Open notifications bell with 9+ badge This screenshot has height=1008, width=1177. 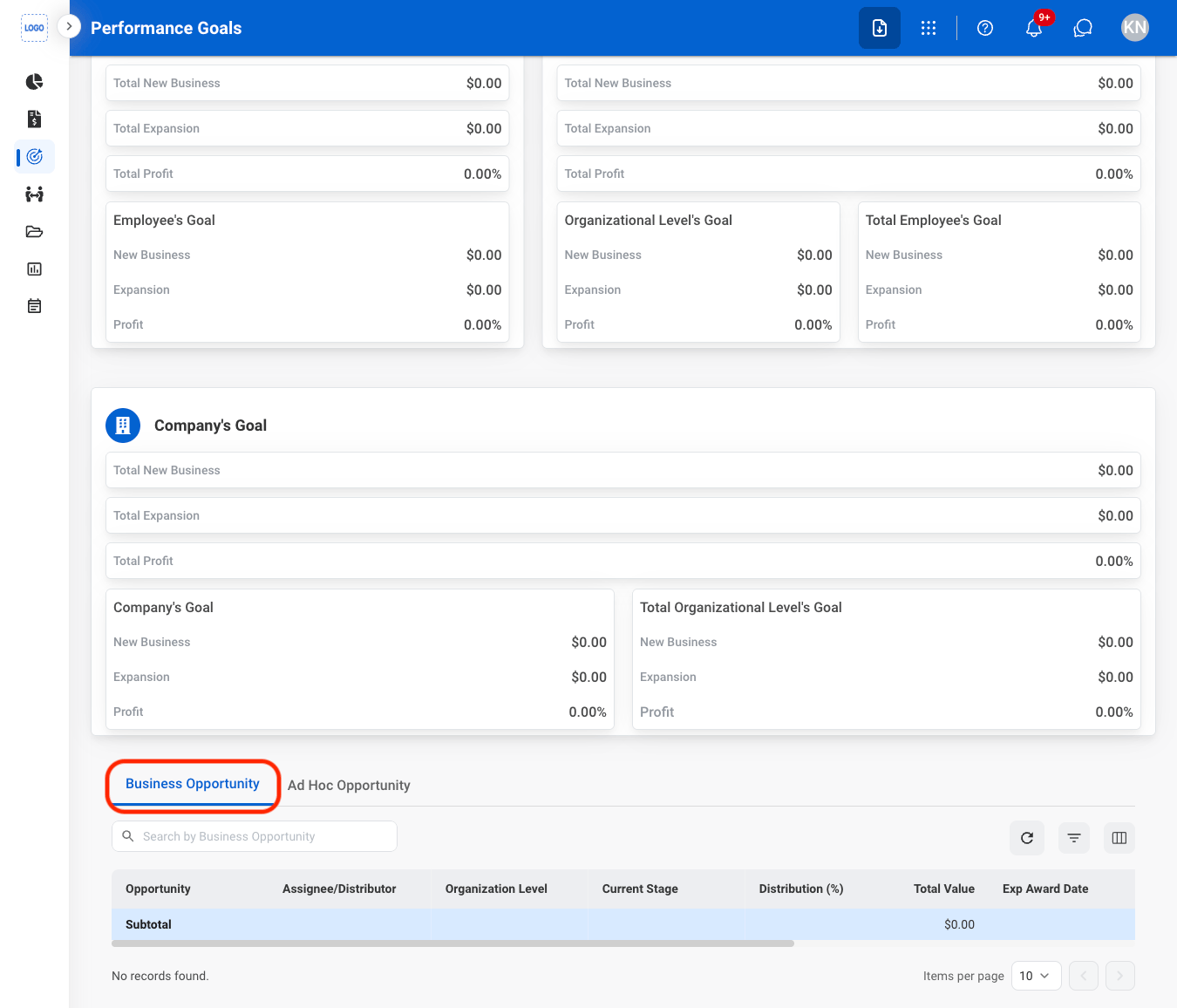1034,28
